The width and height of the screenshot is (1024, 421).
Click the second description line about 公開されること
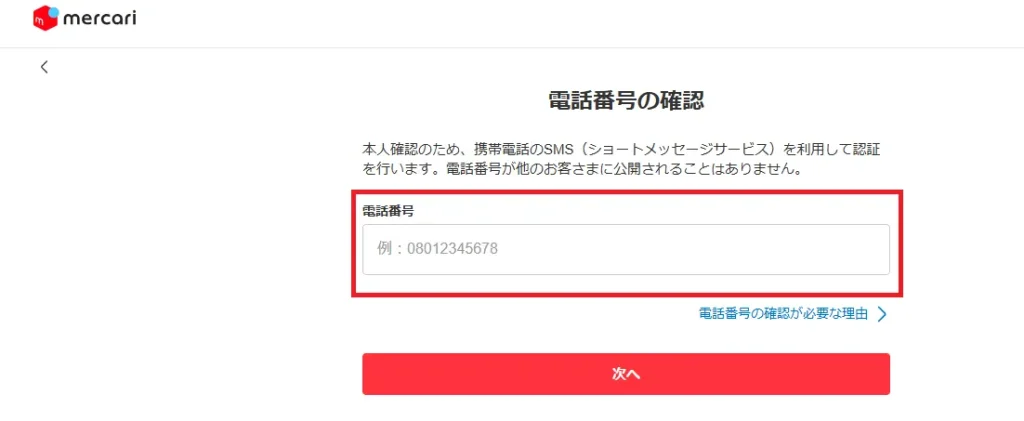point(582,169)
